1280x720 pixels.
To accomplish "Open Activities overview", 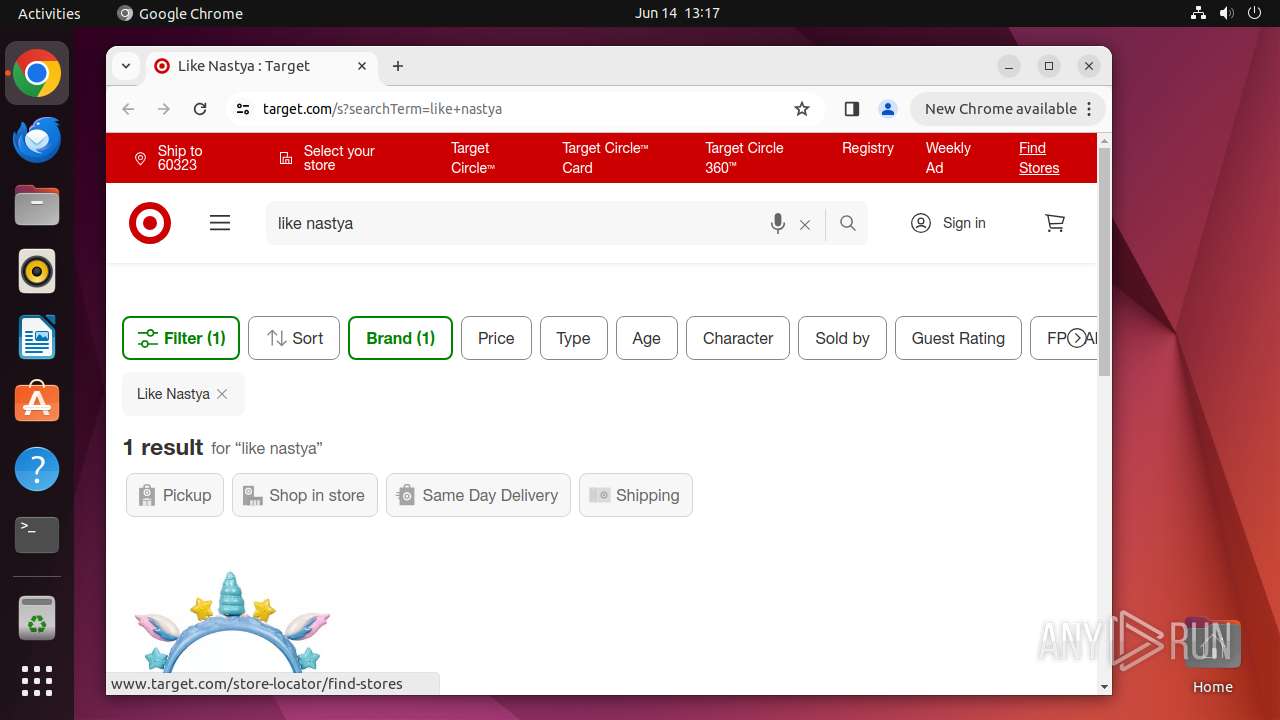I will click(49, 13).
